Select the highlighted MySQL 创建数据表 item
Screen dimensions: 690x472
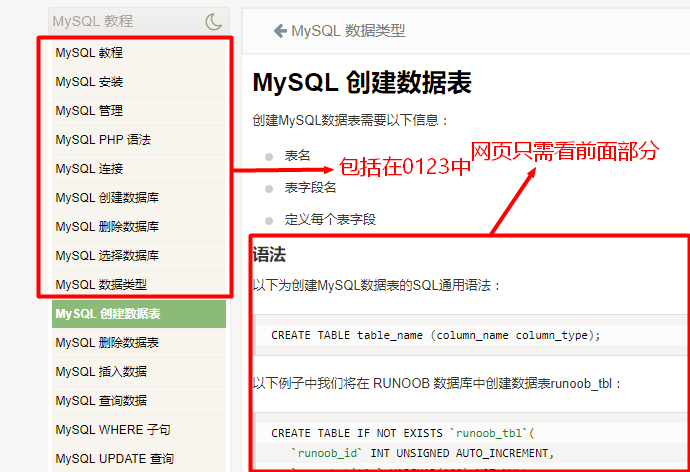pyautogui.click(x=139, y=314)
